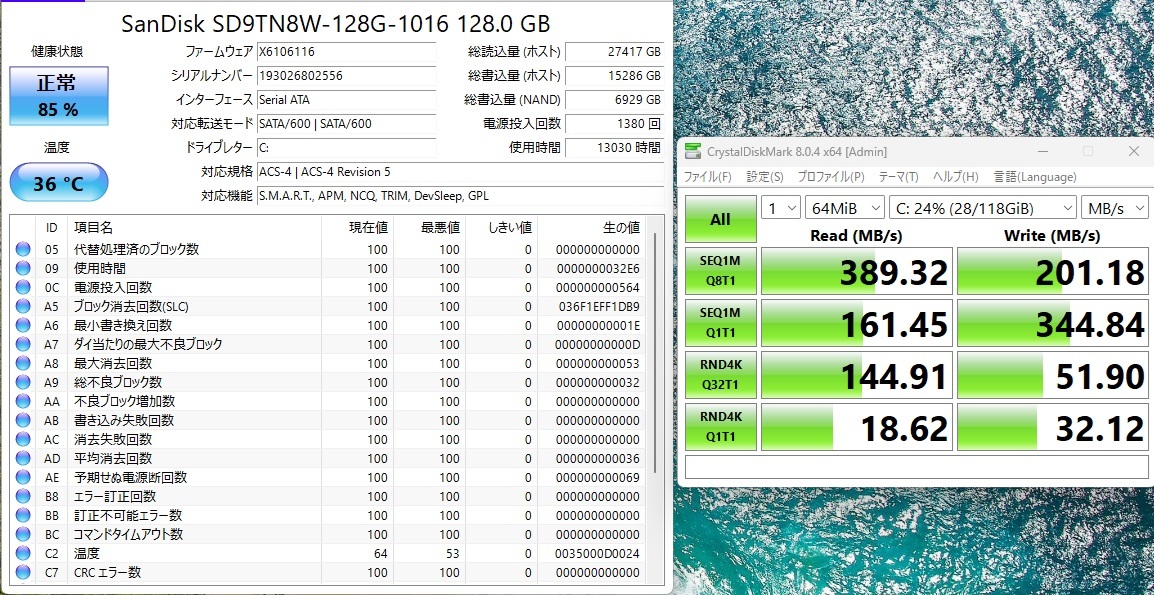Click the 現在値 column header

point(357,228)
